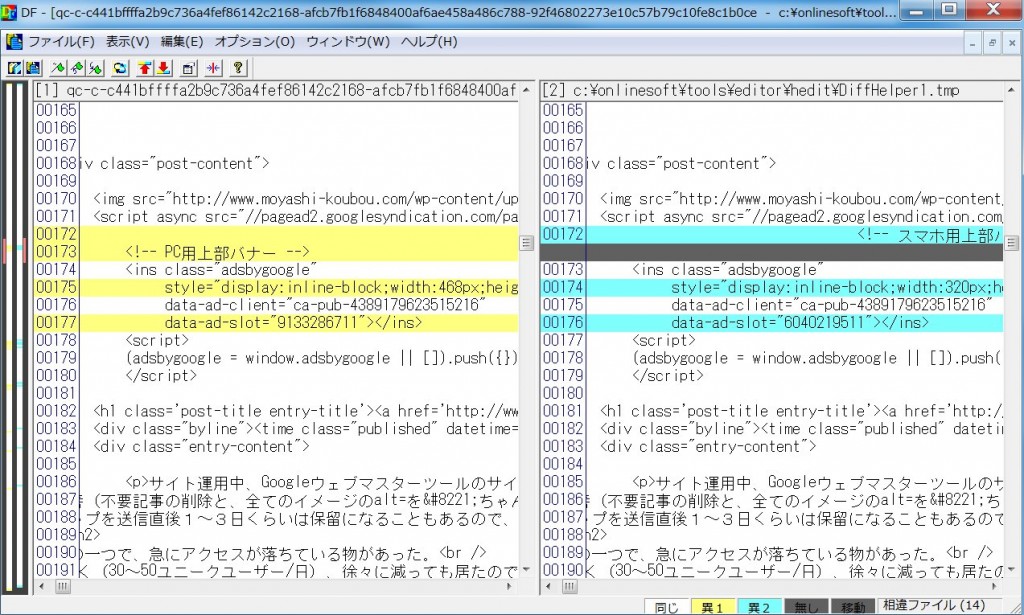Image resolution: width=1024 pixels, height=615 pixels.
Task: Click the red-blue sync arrows toolbar icon
Action: 213,68
